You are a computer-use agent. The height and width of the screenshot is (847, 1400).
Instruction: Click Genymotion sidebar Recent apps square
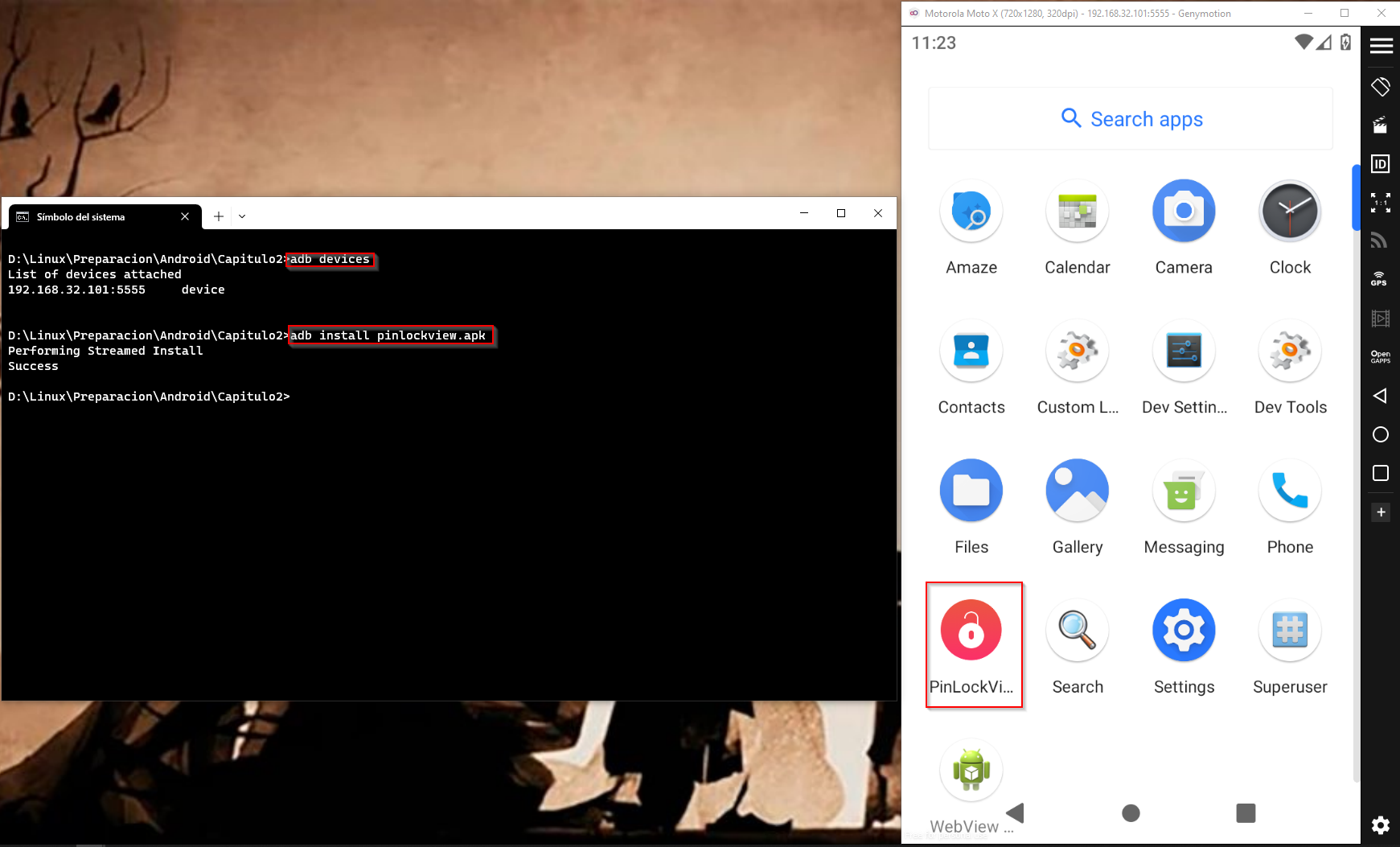tap(1381, 473)
